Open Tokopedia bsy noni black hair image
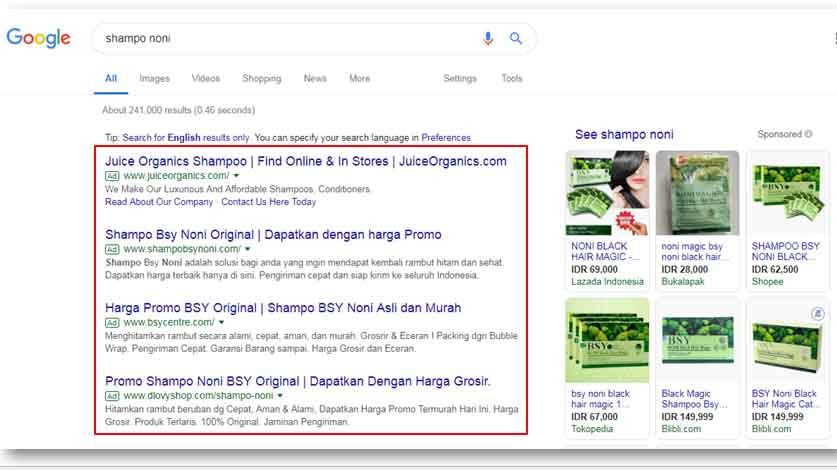This screenshot has width=837, height=470. click(607, 340)
